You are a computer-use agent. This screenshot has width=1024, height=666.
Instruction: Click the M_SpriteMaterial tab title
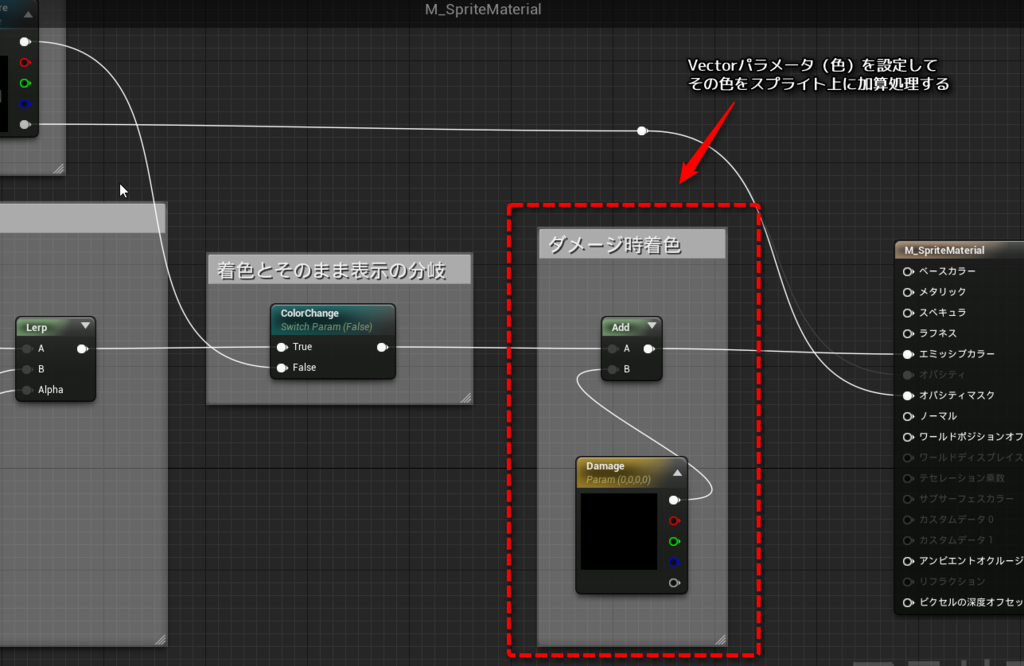(483, 10)
